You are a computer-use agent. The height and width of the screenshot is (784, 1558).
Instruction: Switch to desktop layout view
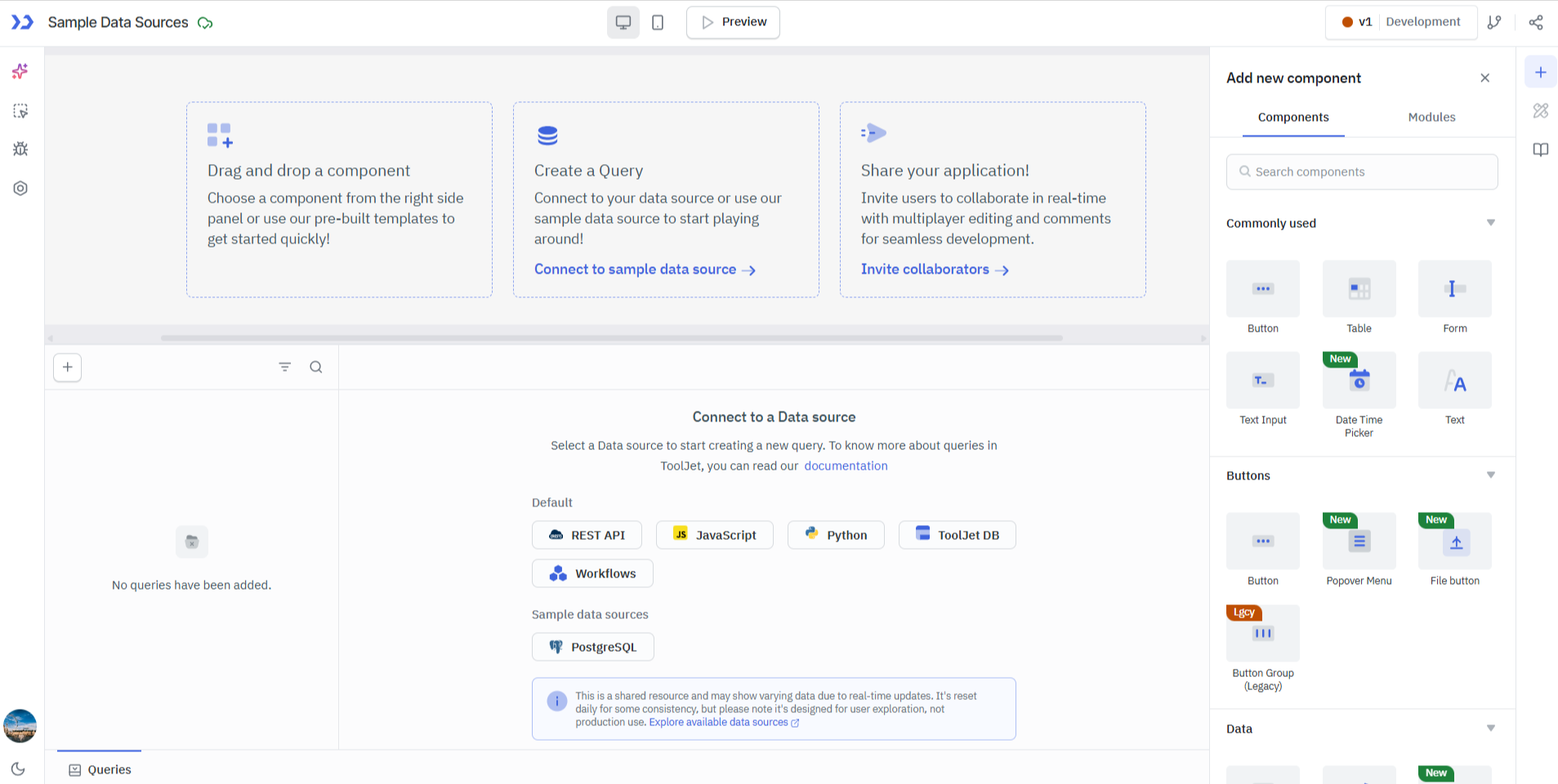point(623,22)
